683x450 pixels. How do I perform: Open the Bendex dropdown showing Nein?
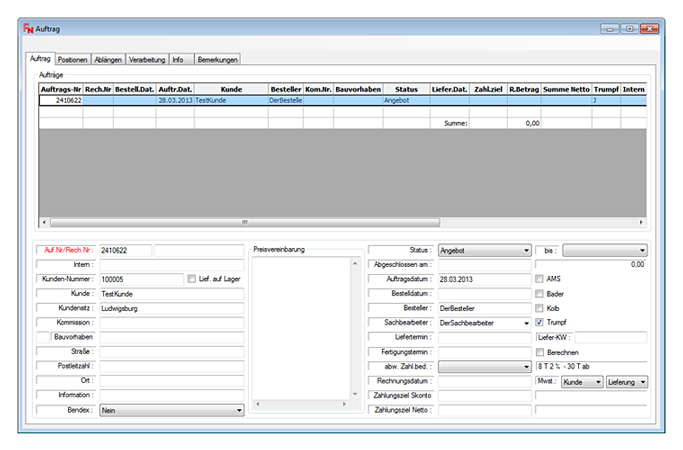click(172, 410)
